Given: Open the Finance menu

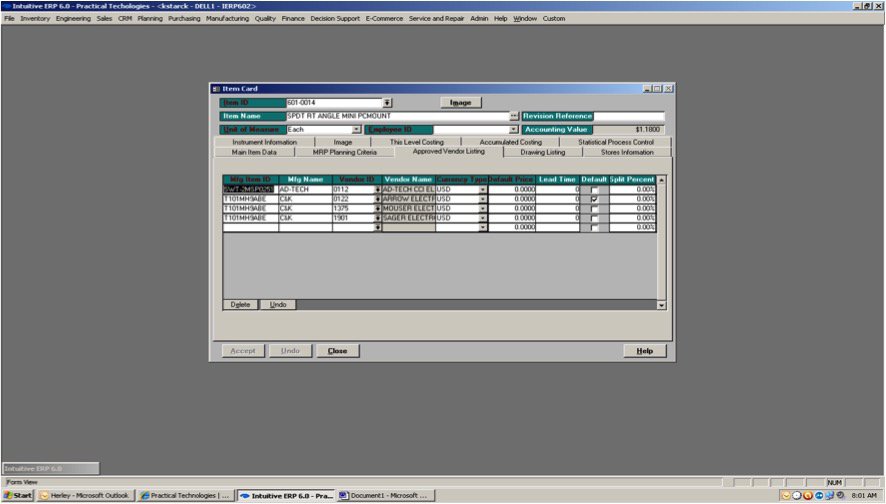Looking at the screenshot, I should [x=293, y=19].
